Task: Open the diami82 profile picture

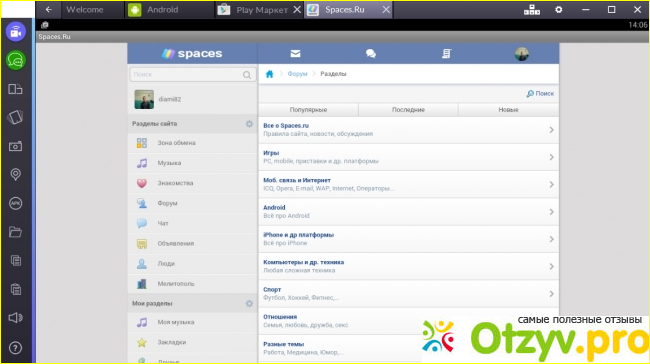Action: [144, 99]
